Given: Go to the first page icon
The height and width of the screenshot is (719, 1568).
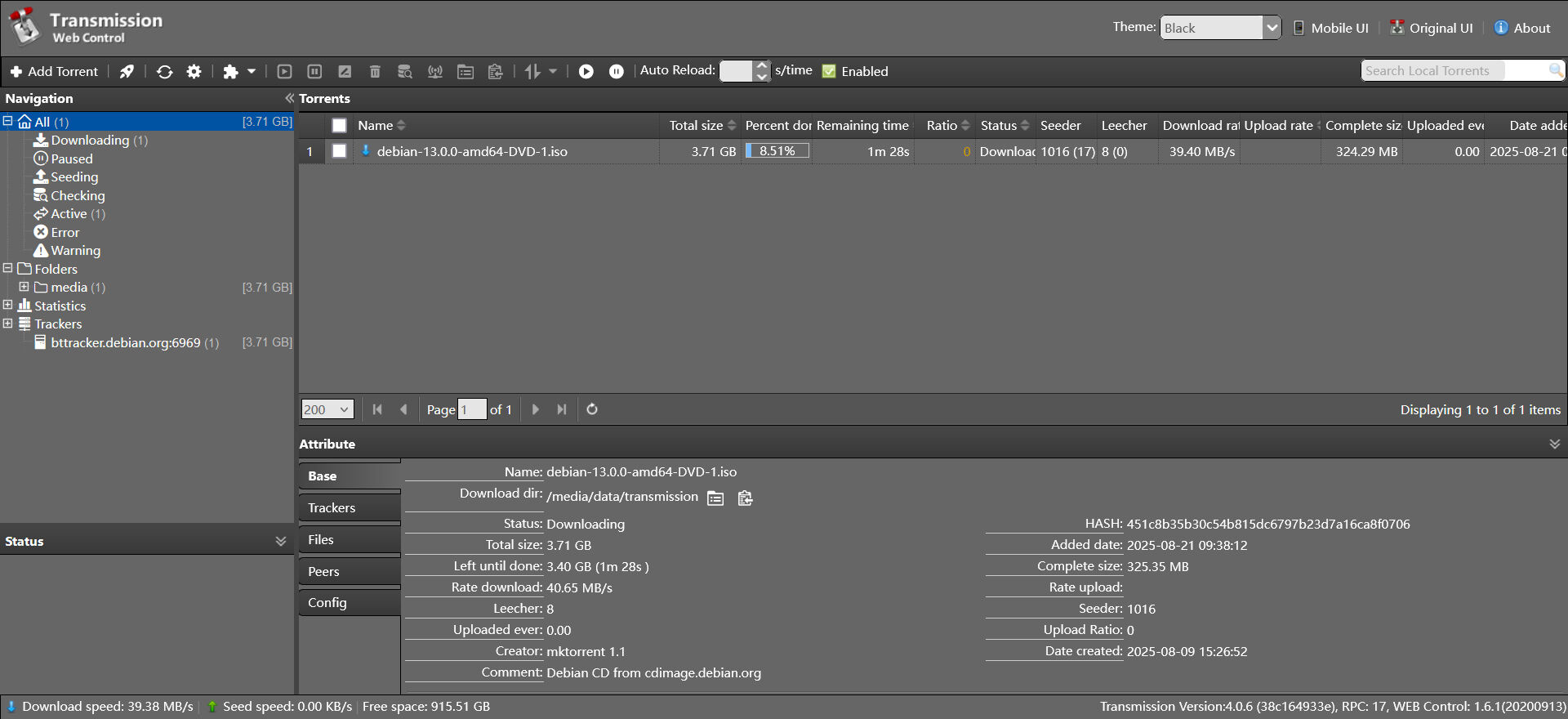Looking at the screenshot, I should pyautogui.click(x=377, y=409).
